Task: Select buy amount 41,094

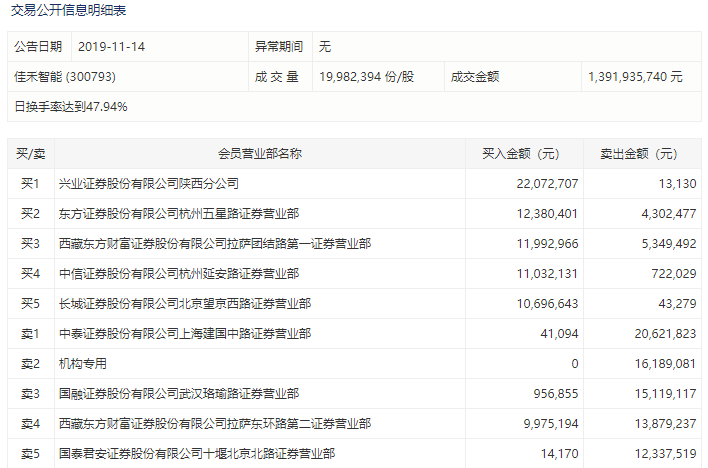Action: (x=559, y=334)
